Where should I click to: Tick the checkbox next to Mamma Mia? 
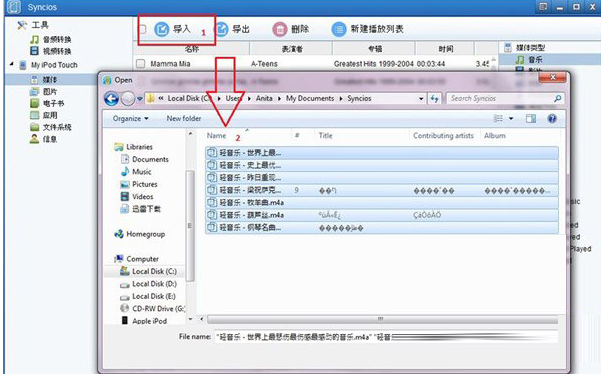141,64
